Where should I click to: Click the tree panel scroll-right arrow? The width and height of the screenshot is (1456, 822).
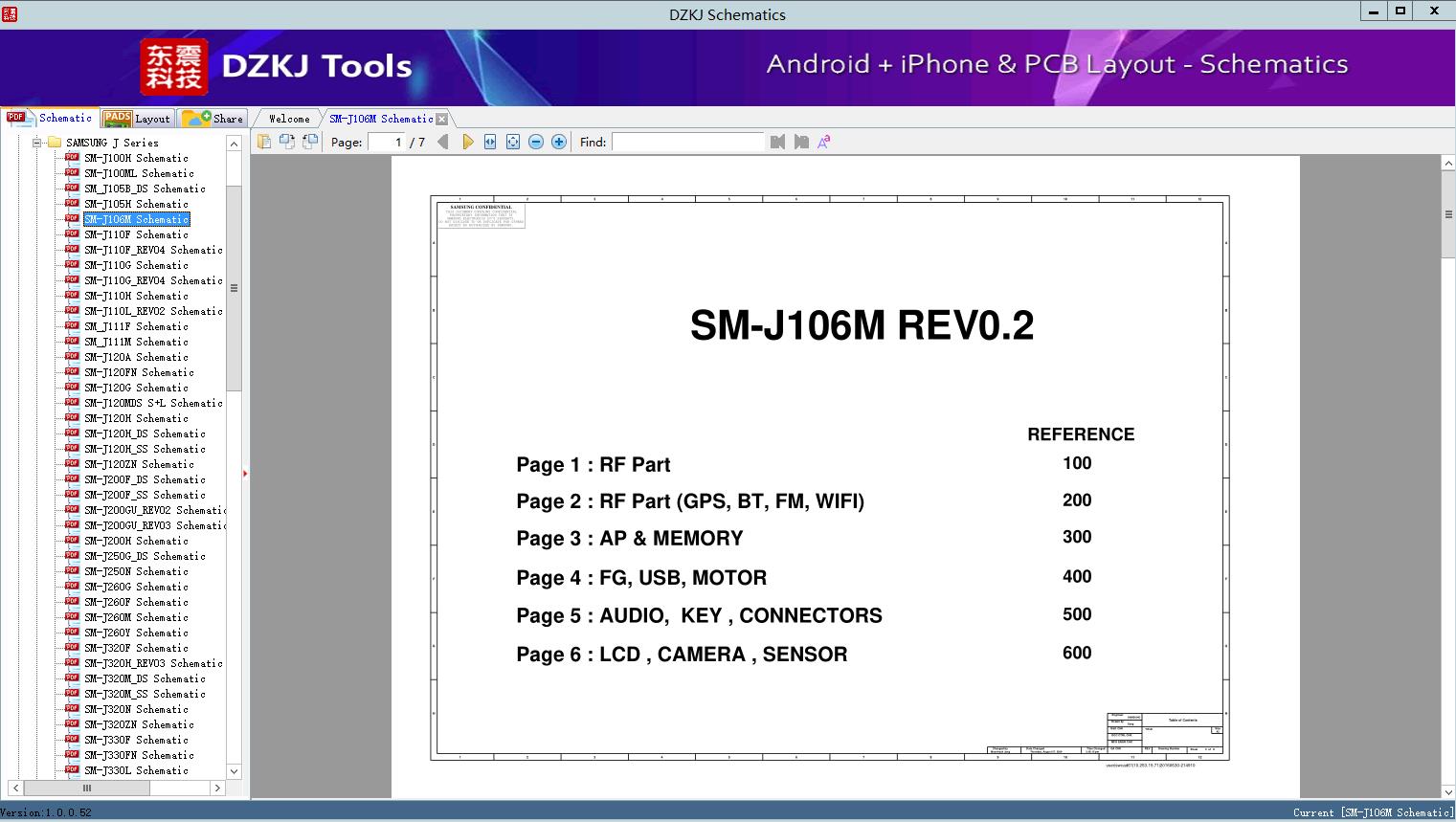click(217, 789)
